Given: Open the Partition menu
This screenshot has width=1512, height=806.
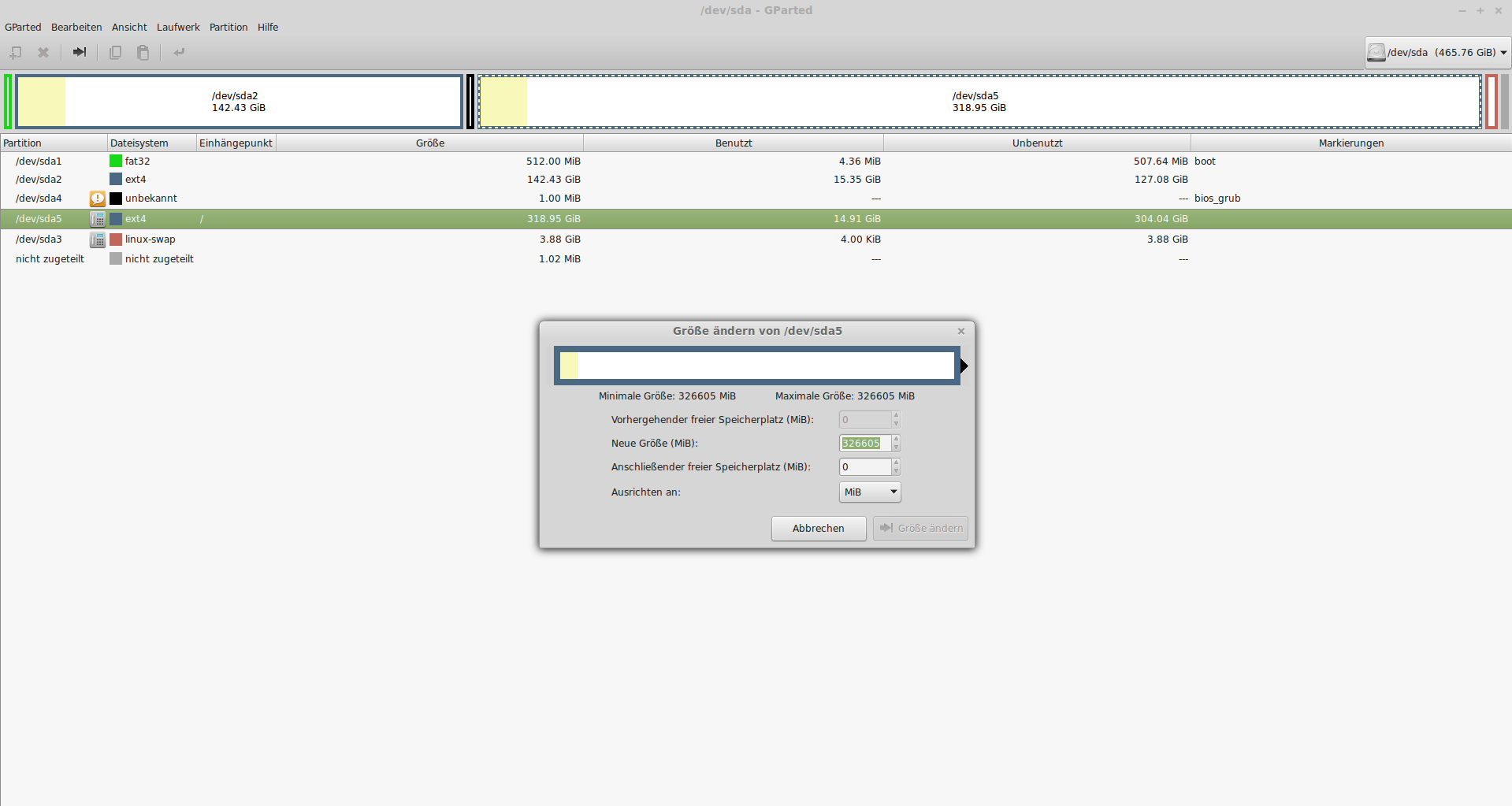Looking at the screenshot, I should tap(228, 27).
